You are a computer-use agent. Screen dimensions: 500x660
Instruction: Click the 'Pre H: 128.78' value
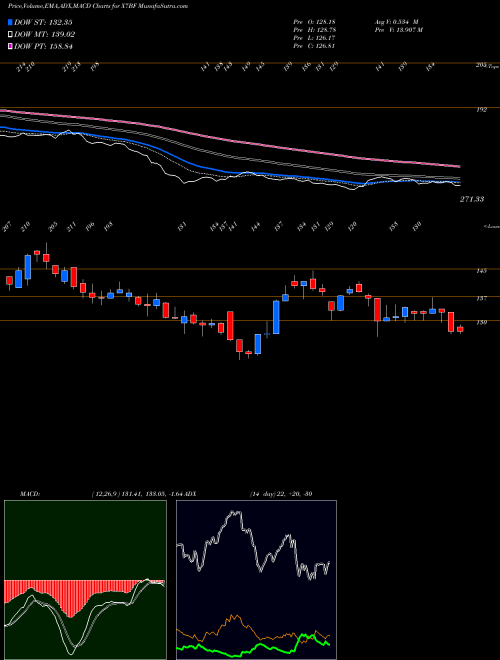click(314, 30)
